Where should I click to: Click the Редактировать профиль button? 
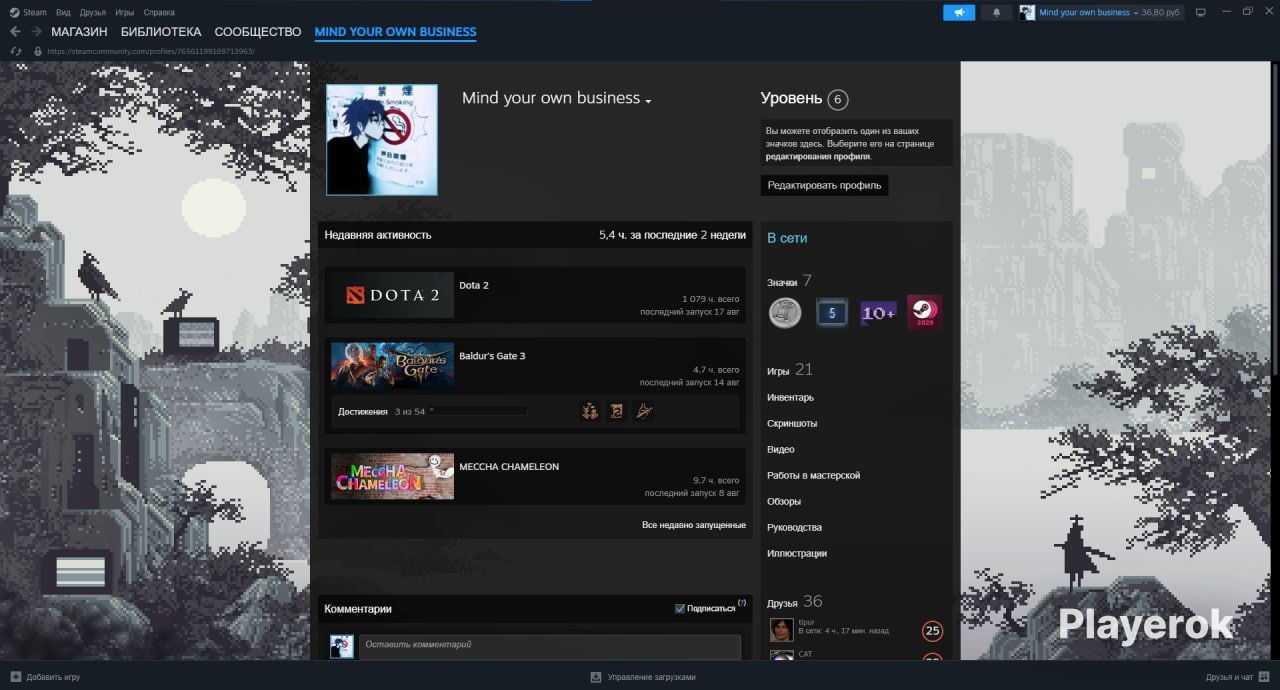click(824, 185)
